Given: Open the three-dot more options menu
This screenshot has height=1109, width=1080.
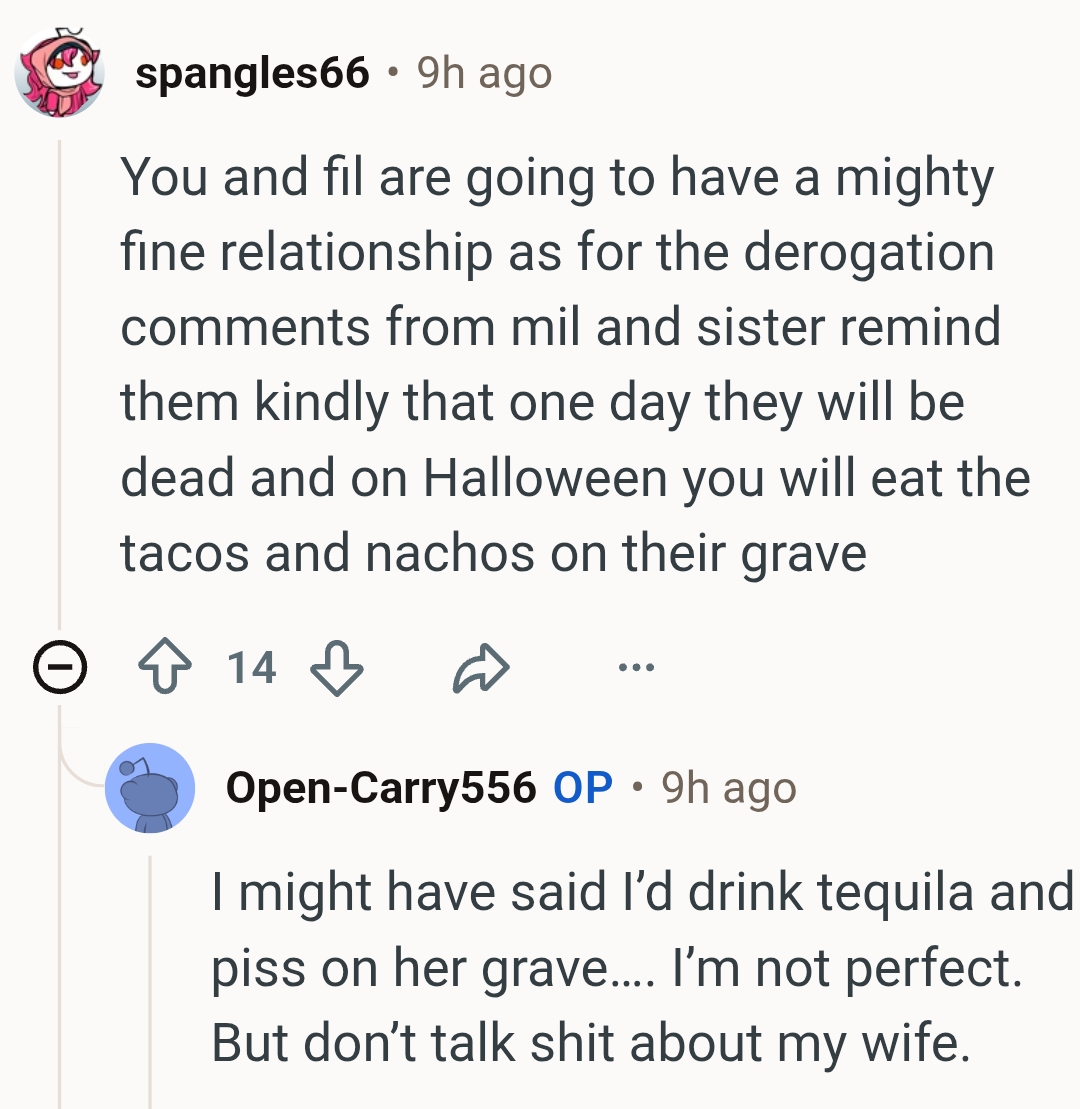Looking at the screenshot, I should click(x=636, y=667).
